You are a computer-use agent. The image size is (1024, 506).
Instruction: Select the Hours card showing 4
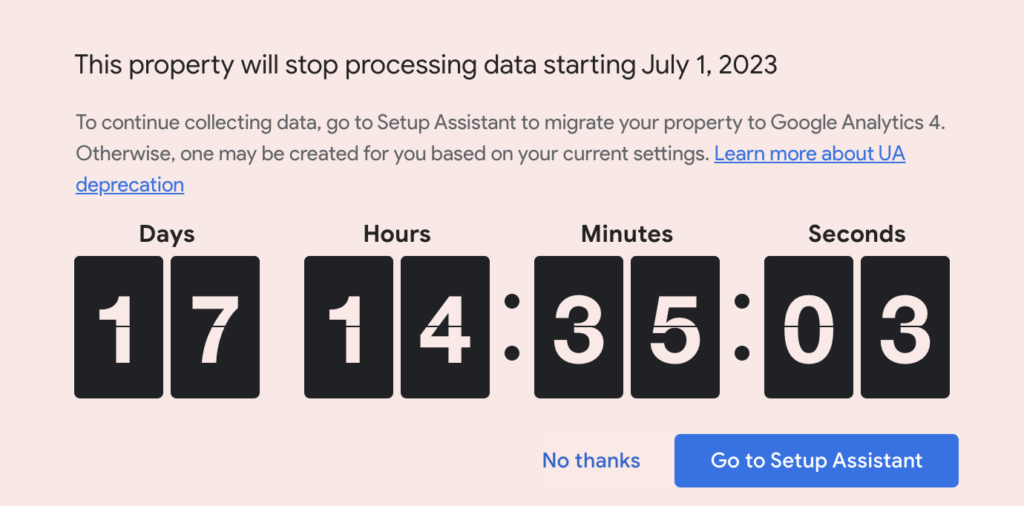[x=445, y=327]
